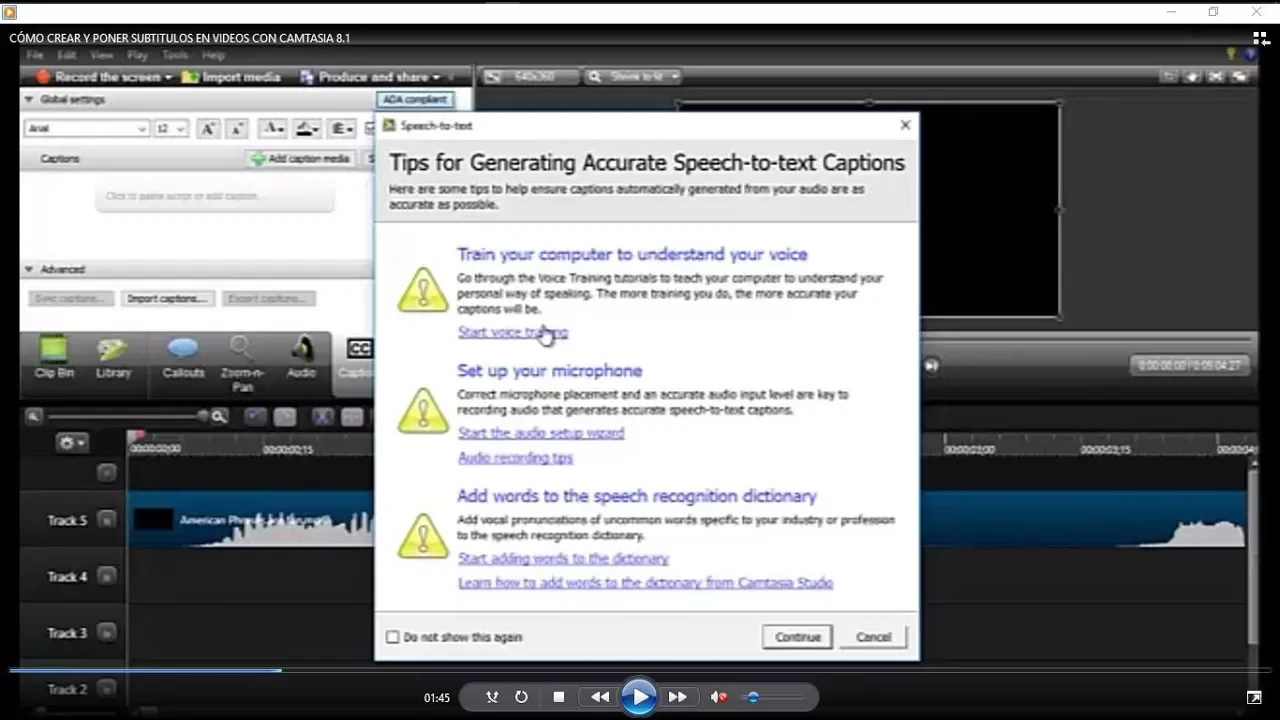Open the text alignment dropdown
Viewport: 1280px width, 720px height.
343,129
